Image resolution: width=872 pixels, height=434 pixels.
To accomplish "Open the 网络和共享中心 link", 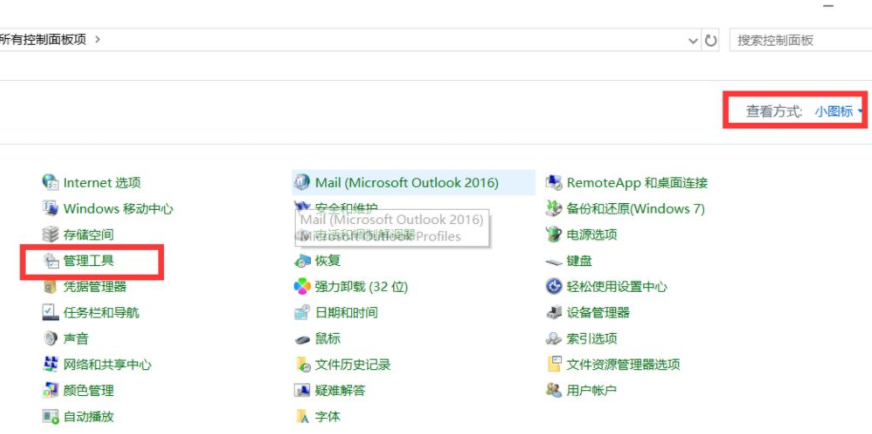I will pos(107,365).
